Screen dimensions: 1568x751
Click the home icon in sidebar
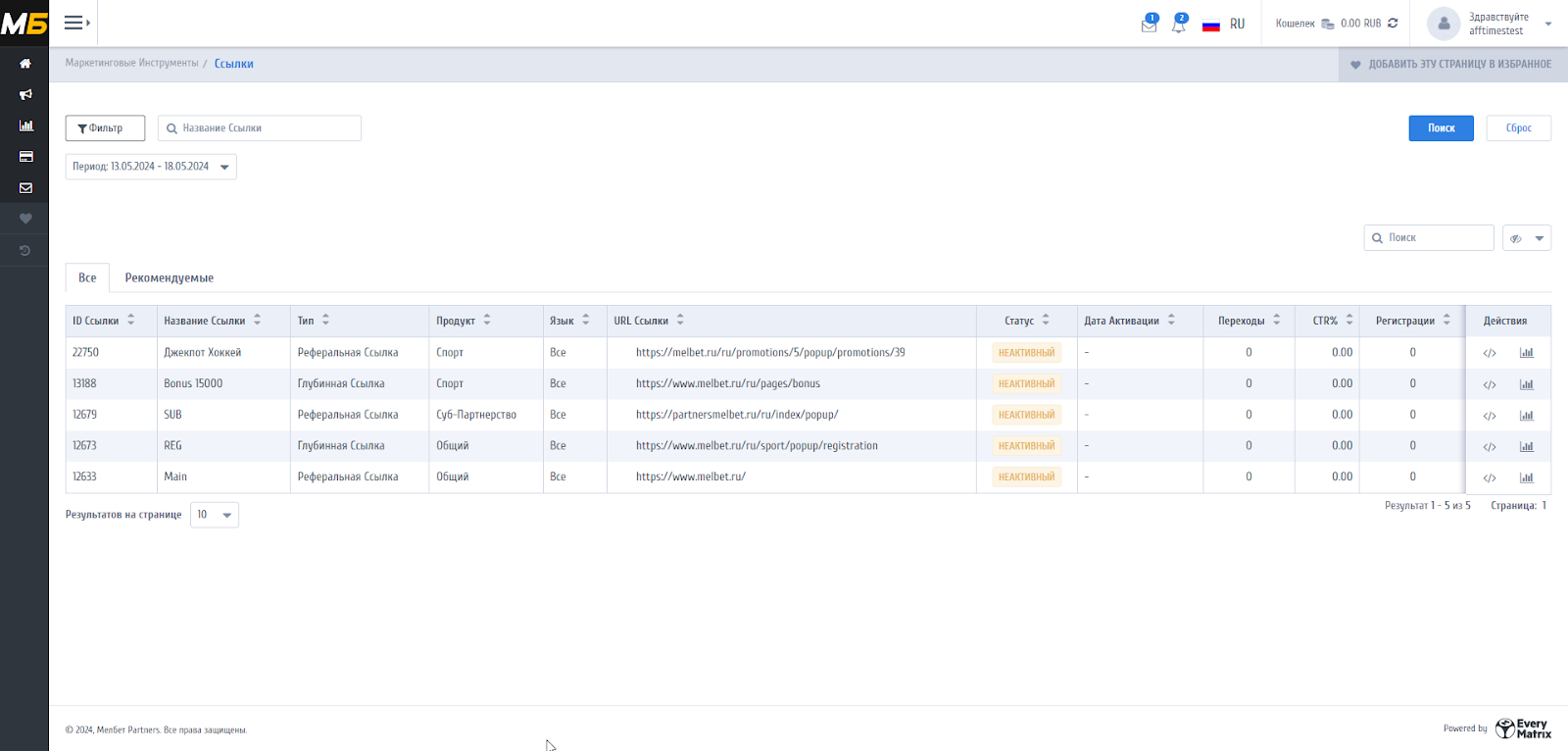coord(25,64)
